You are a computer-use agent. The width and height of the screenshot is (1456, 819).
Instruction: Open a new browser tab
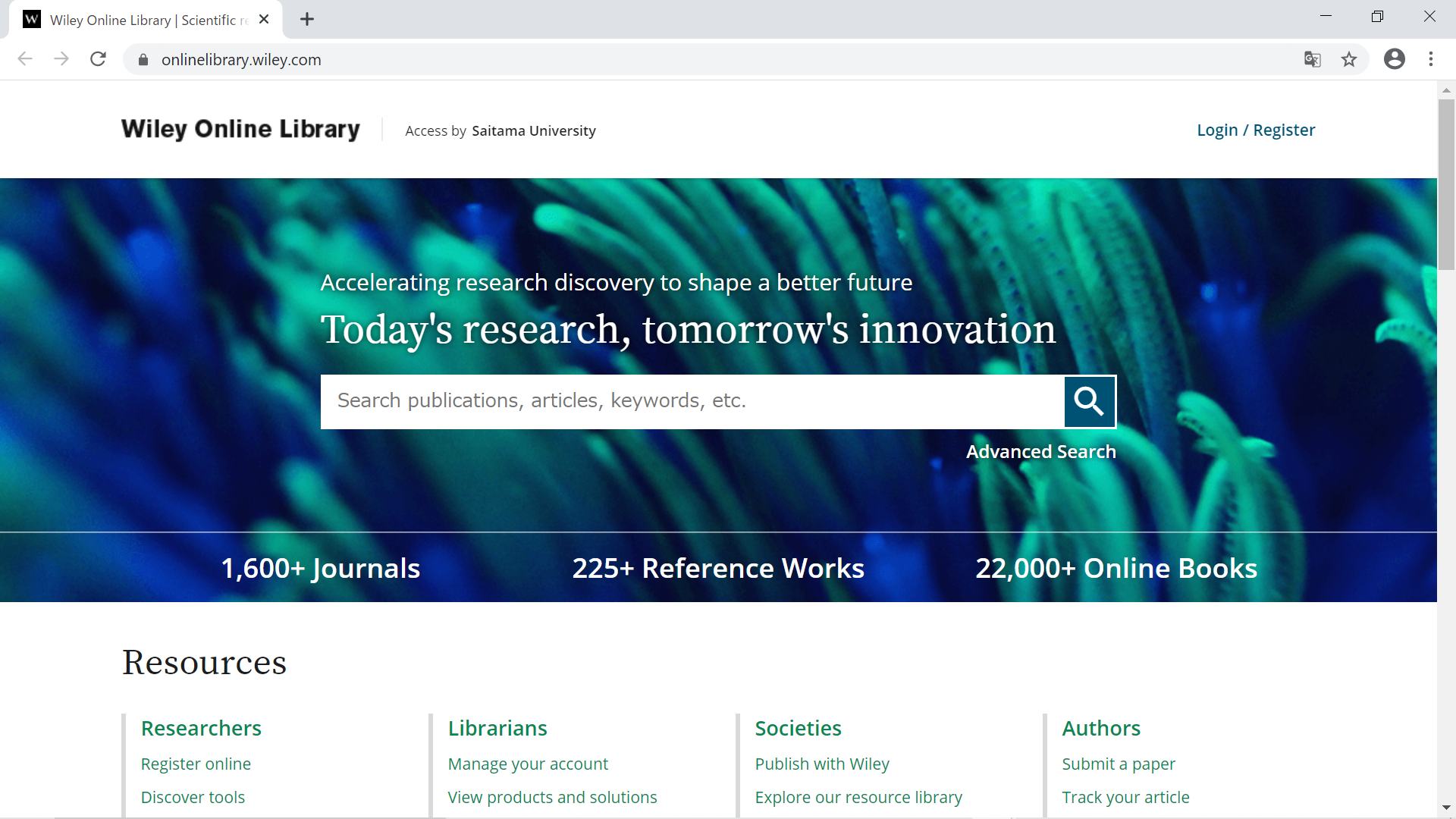(x=307, y=20)
